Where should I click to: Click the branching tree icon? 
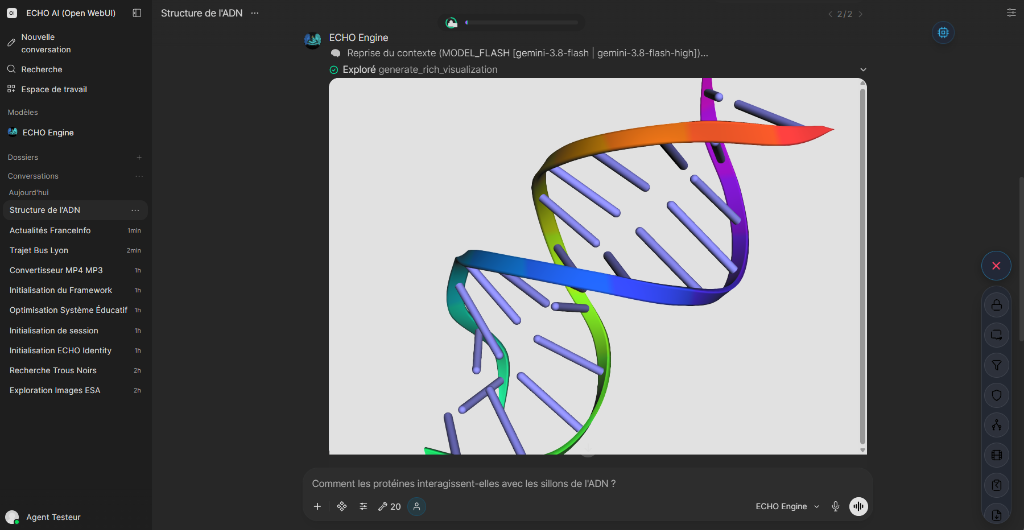[996, 426]
